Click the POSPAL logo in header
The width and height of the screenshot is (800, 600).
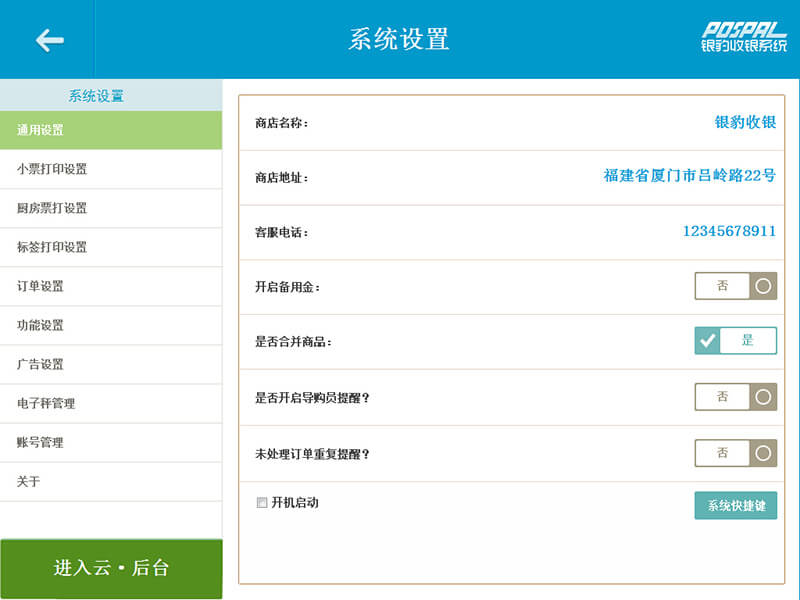pyautogui.click(x=743, y=37)
